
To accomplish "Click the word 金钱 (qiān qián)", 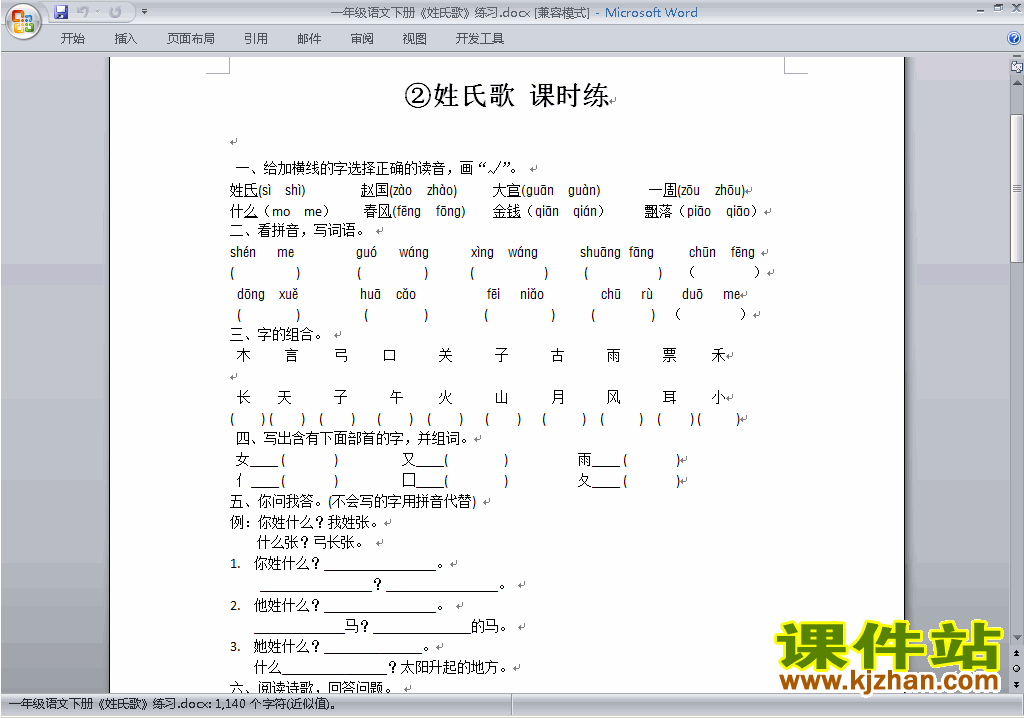I will click(549, 212).
